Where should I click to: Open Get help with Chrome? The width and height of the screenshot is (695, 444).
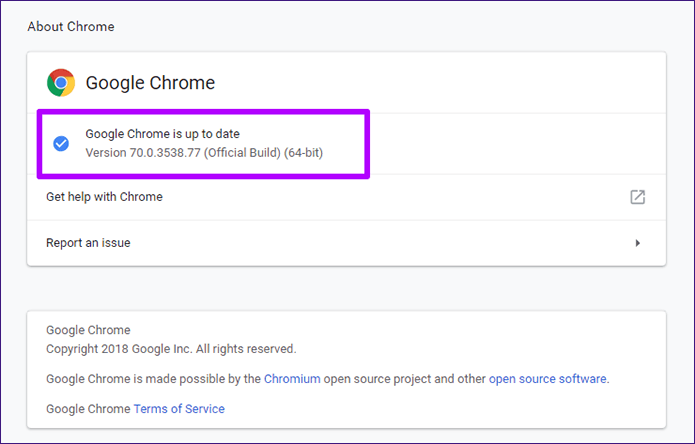point(346,197)
